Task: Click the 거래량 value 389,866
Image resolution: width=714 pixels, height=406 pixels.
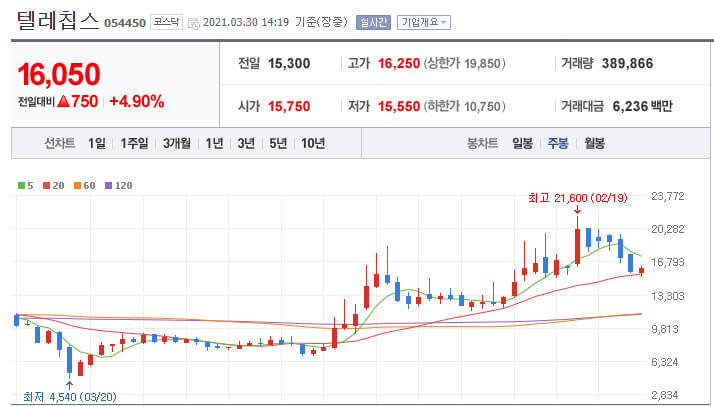Action: (x=627, y=63)
